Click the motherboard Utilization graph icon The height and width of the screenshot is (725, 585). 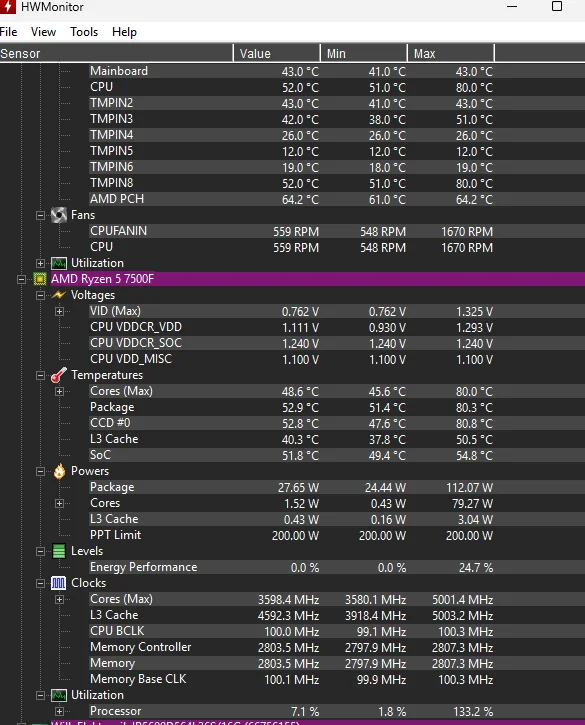coord(59,263)
